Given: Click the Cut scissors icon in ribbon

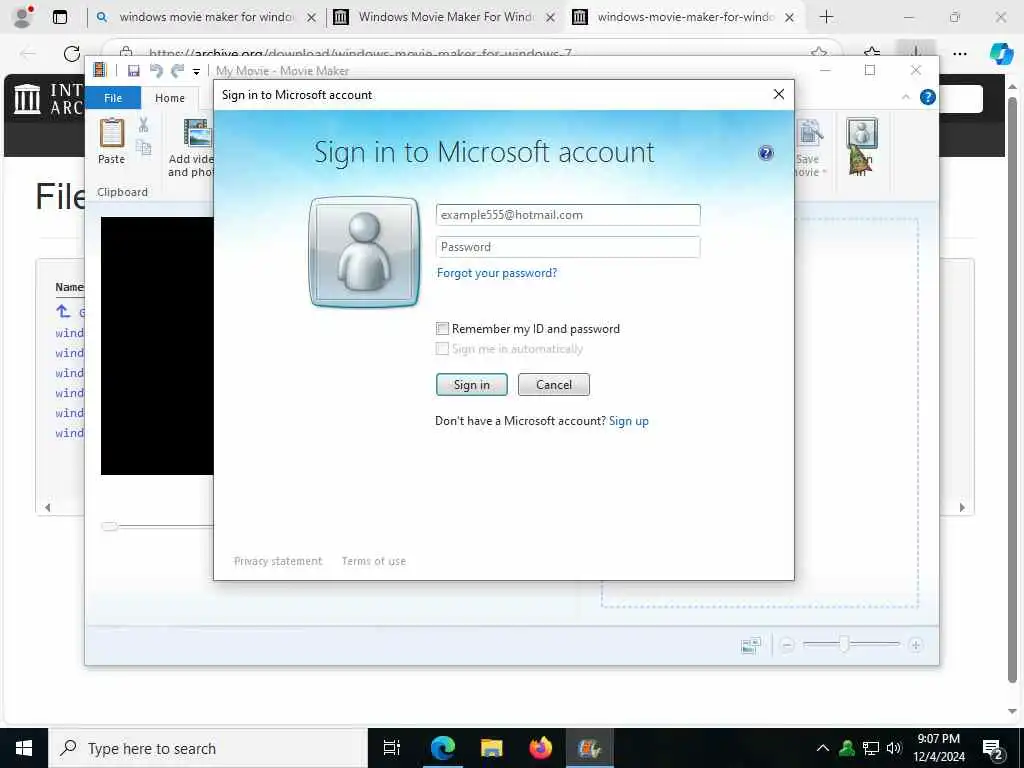Looking at the screenshot, I should [143, 124].
